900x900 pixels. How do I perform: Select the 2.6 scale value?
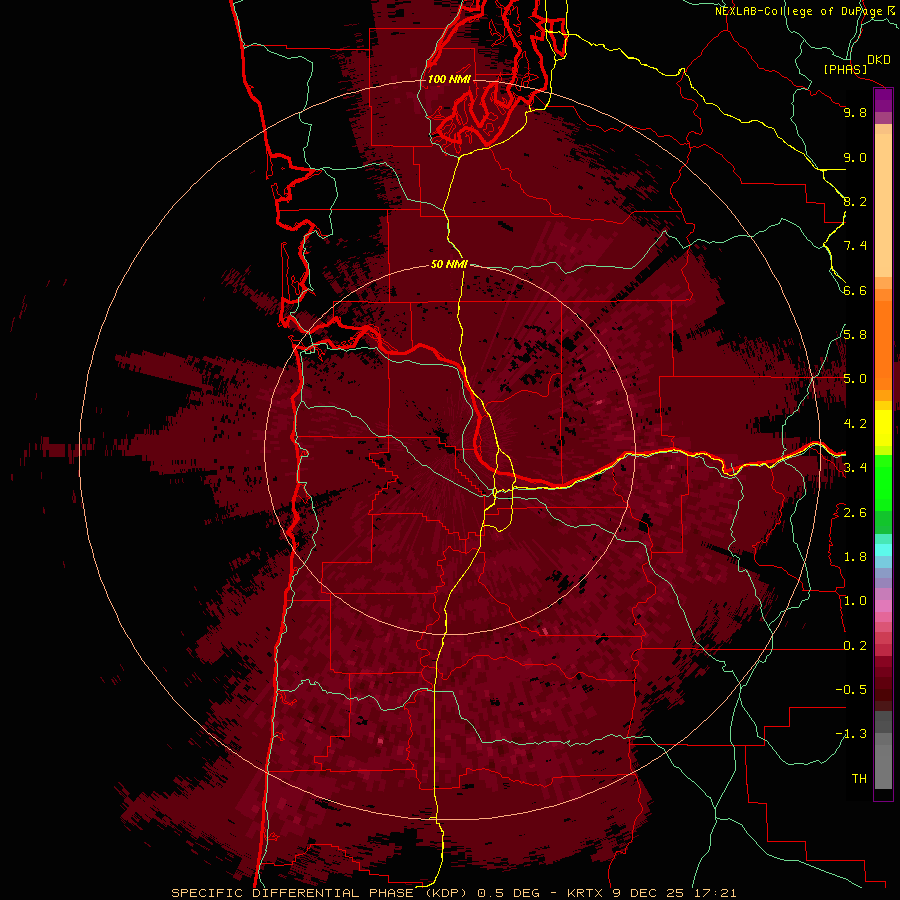(x=855, y=513)
